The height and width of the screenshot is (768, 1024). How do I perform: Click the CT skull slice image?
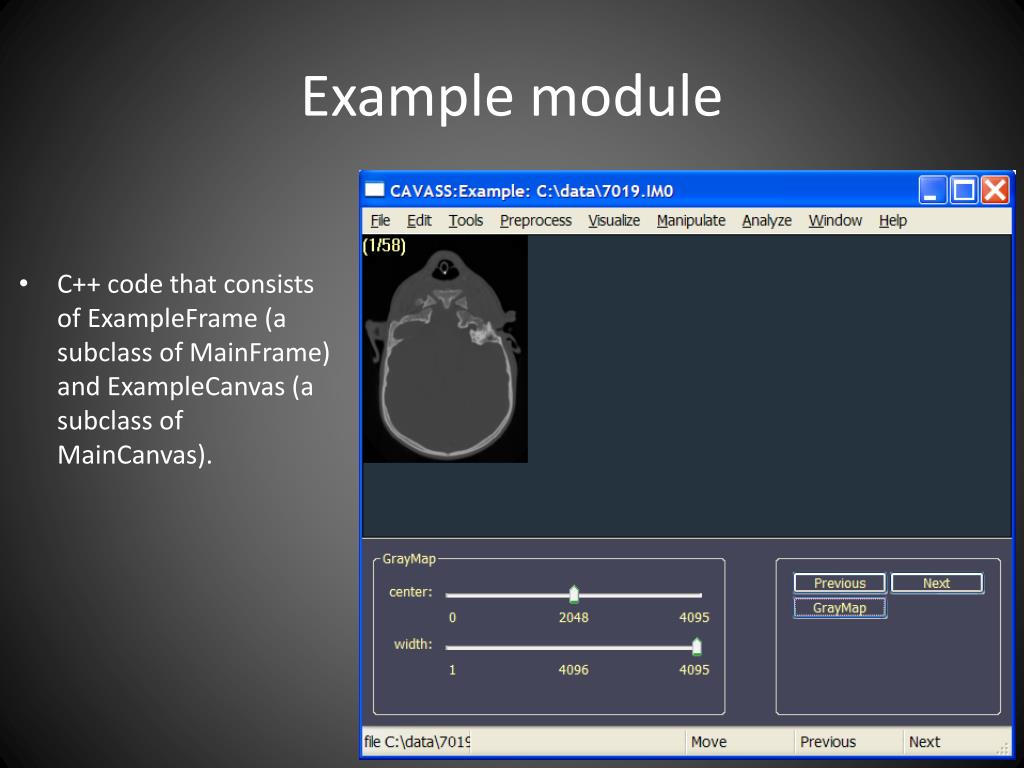445,349
